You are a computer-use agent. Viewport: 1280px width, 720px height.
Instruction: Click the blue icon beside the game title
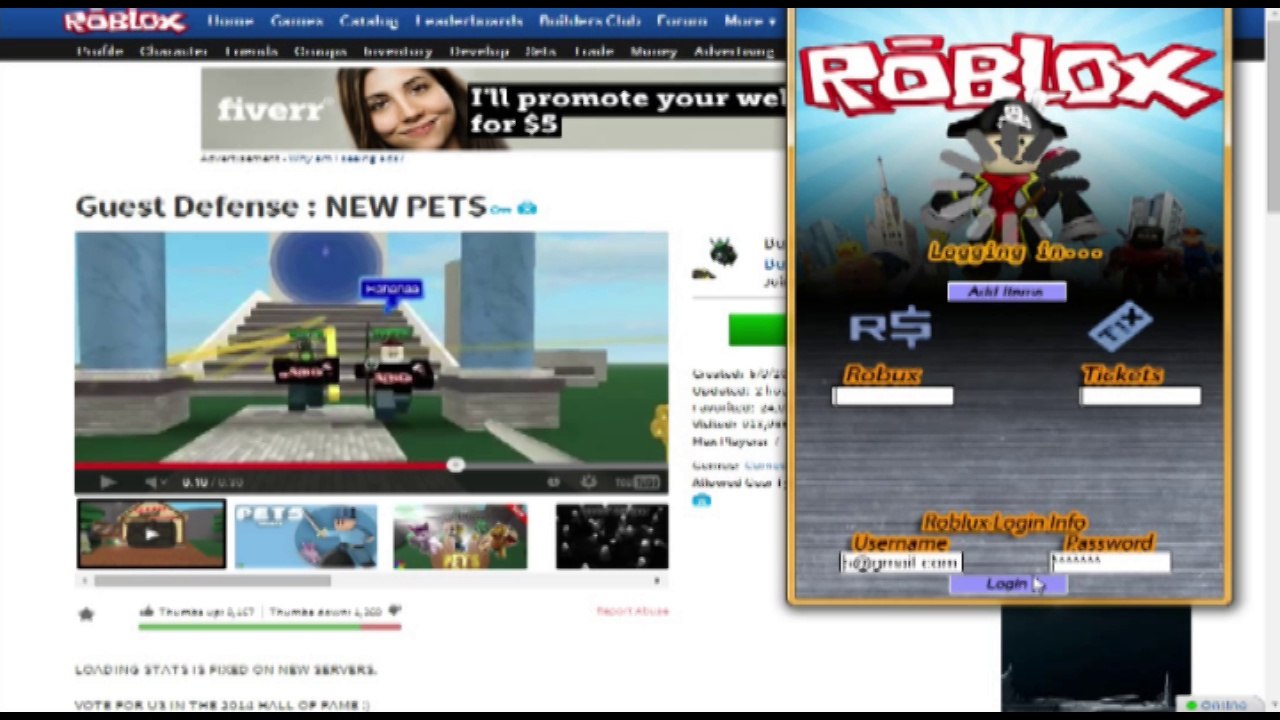point(527,208)
